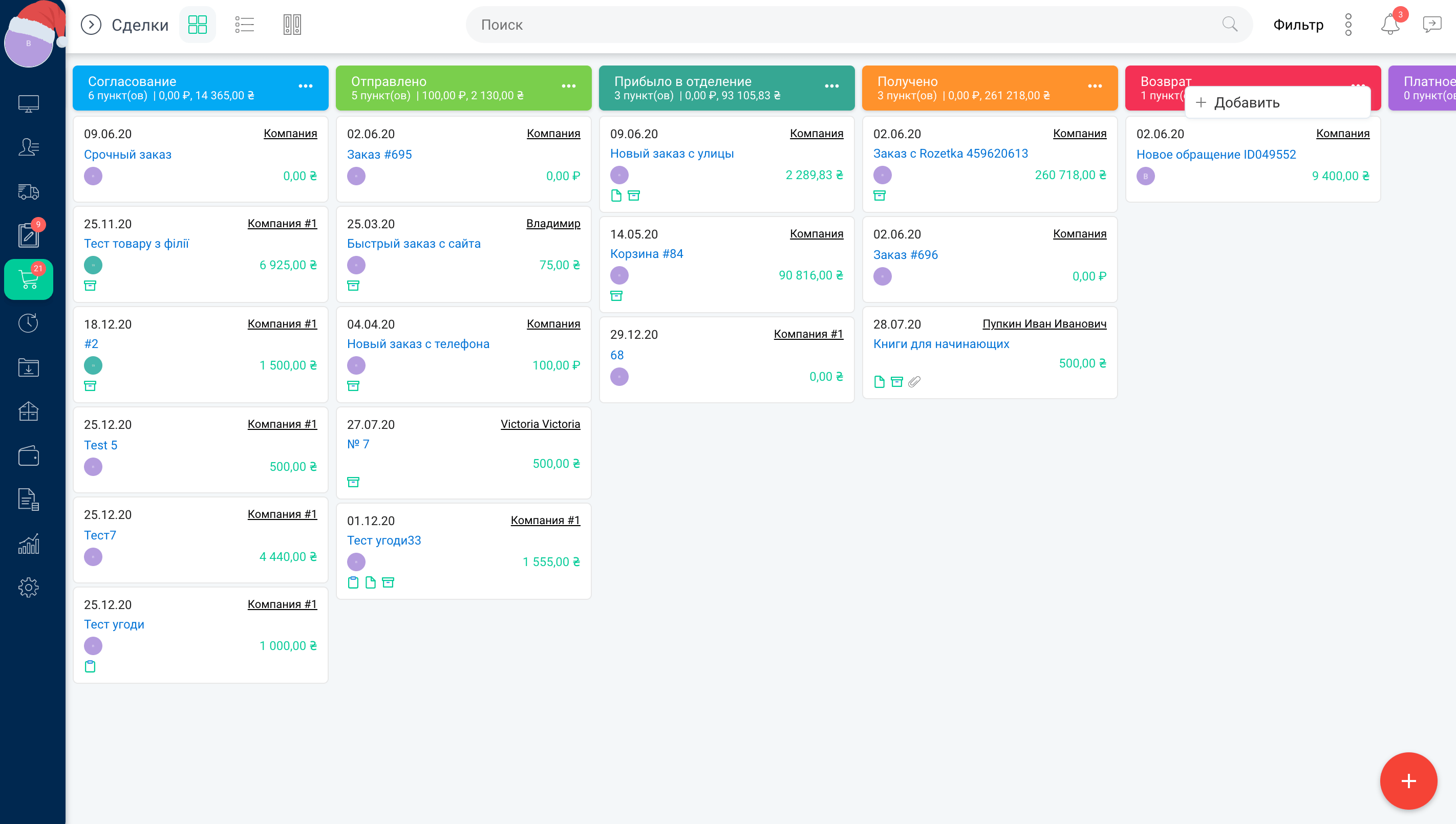Image resolution: width=1456 pixels, height=824 pixels.
Task: Expand sidebar with arrow next to Сделки
Action: 91,25
